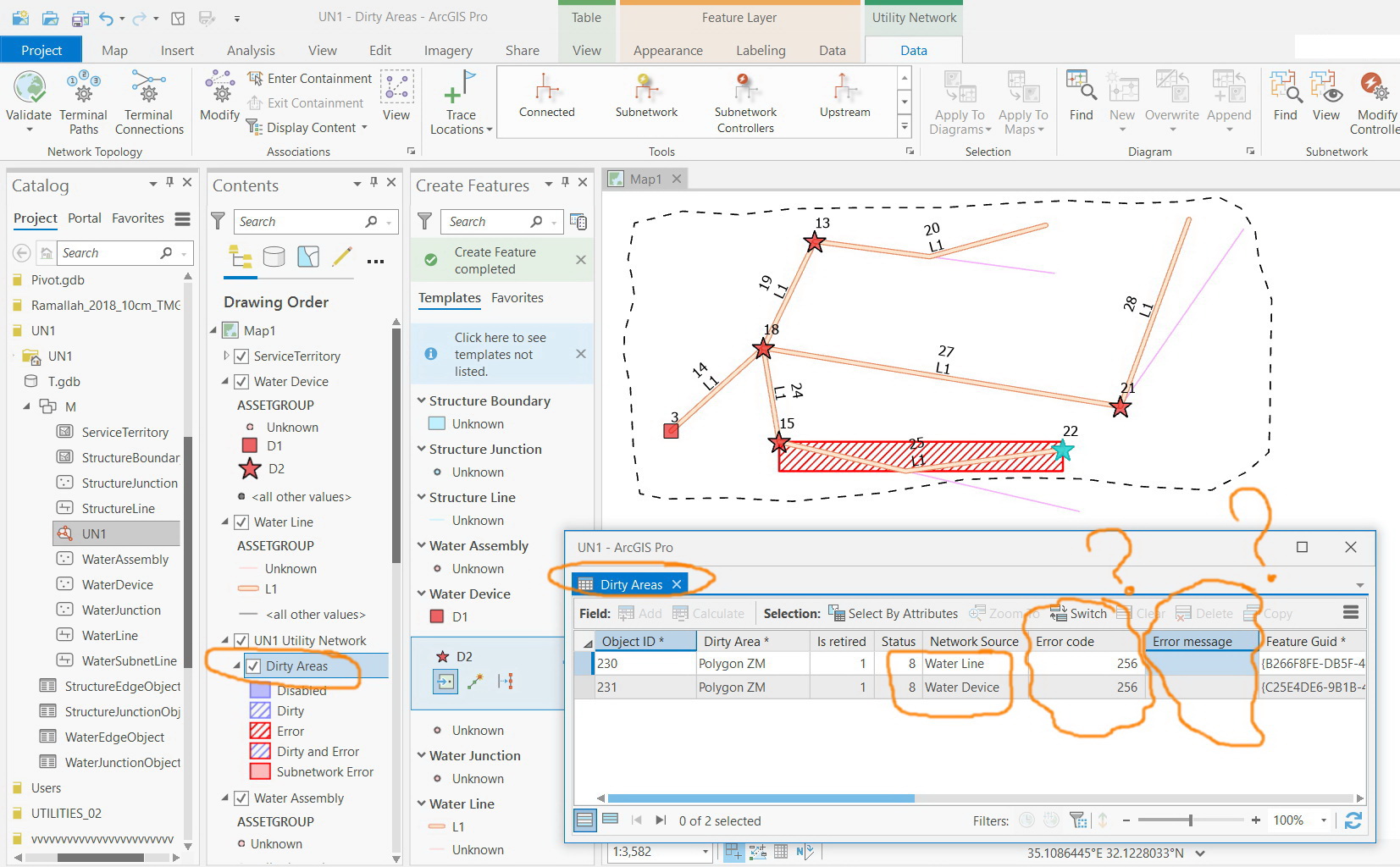The image size is (1400, 867).
Task: Toggle Water Device layer visibility
Action: (x=241, y=382)
